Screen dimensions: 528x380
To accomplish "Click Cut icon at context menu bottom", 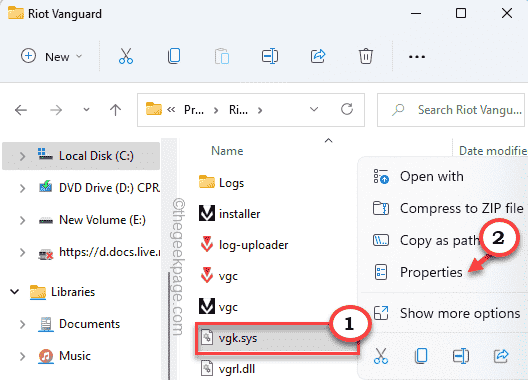I will (381, 356).
